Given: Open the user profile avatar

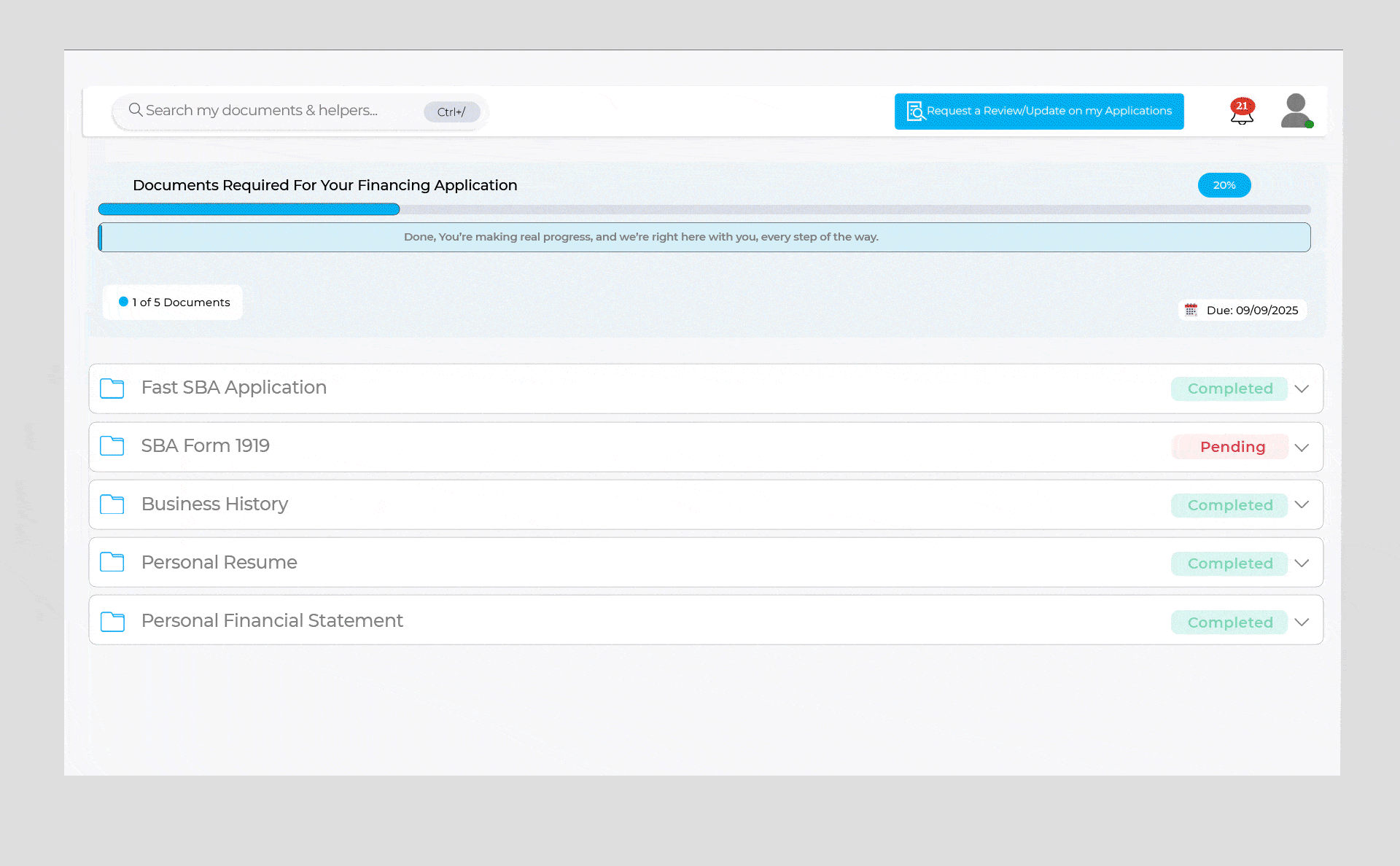Looking at the screenshot, I should 1296,111.
